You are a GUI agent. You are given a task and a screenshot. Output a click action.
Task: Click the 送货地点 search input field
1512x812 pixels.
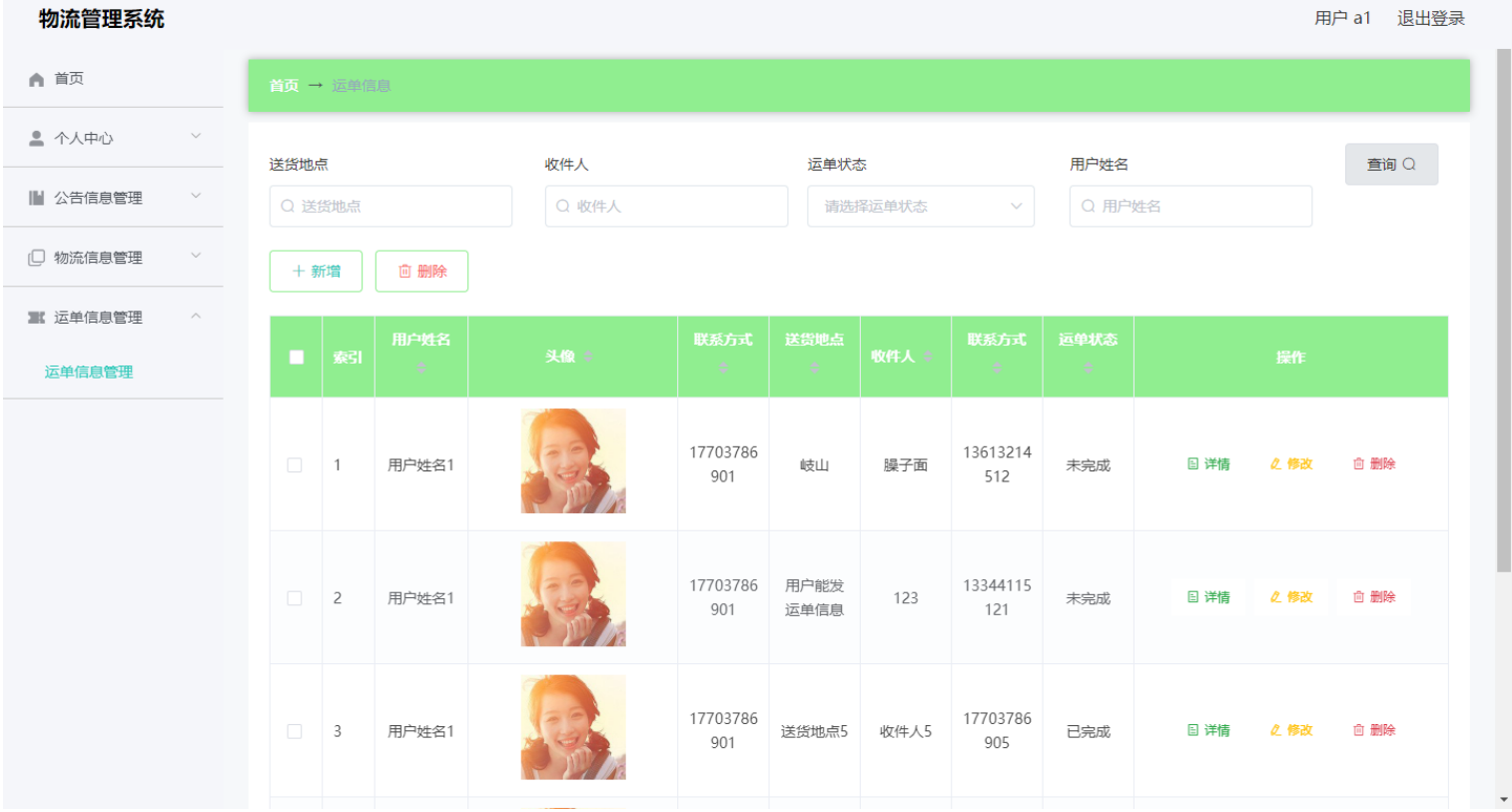(x=390, y=207)
